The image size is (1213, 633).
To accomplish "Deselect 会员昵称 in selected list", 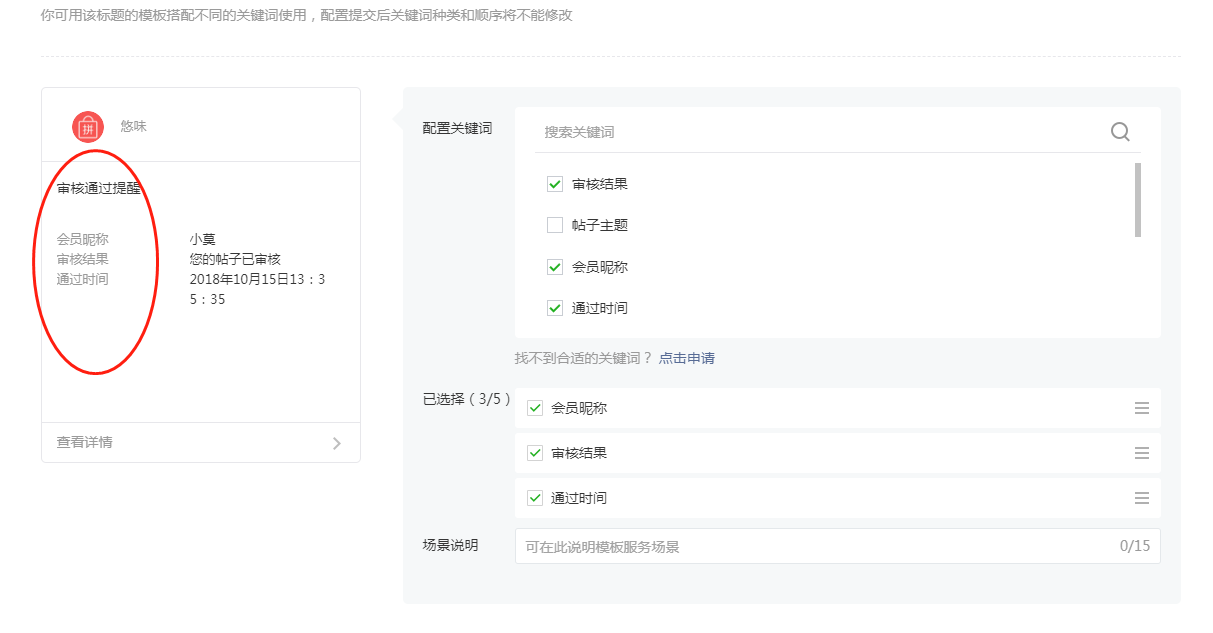I will coord(535,408).
